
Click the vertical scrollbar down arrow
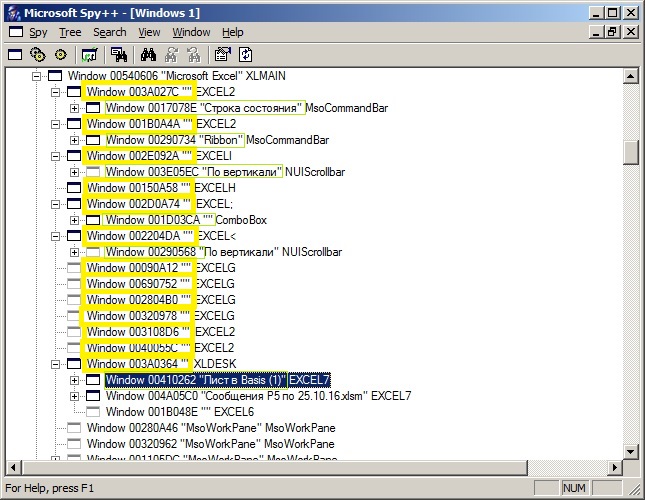pos(630,451)
